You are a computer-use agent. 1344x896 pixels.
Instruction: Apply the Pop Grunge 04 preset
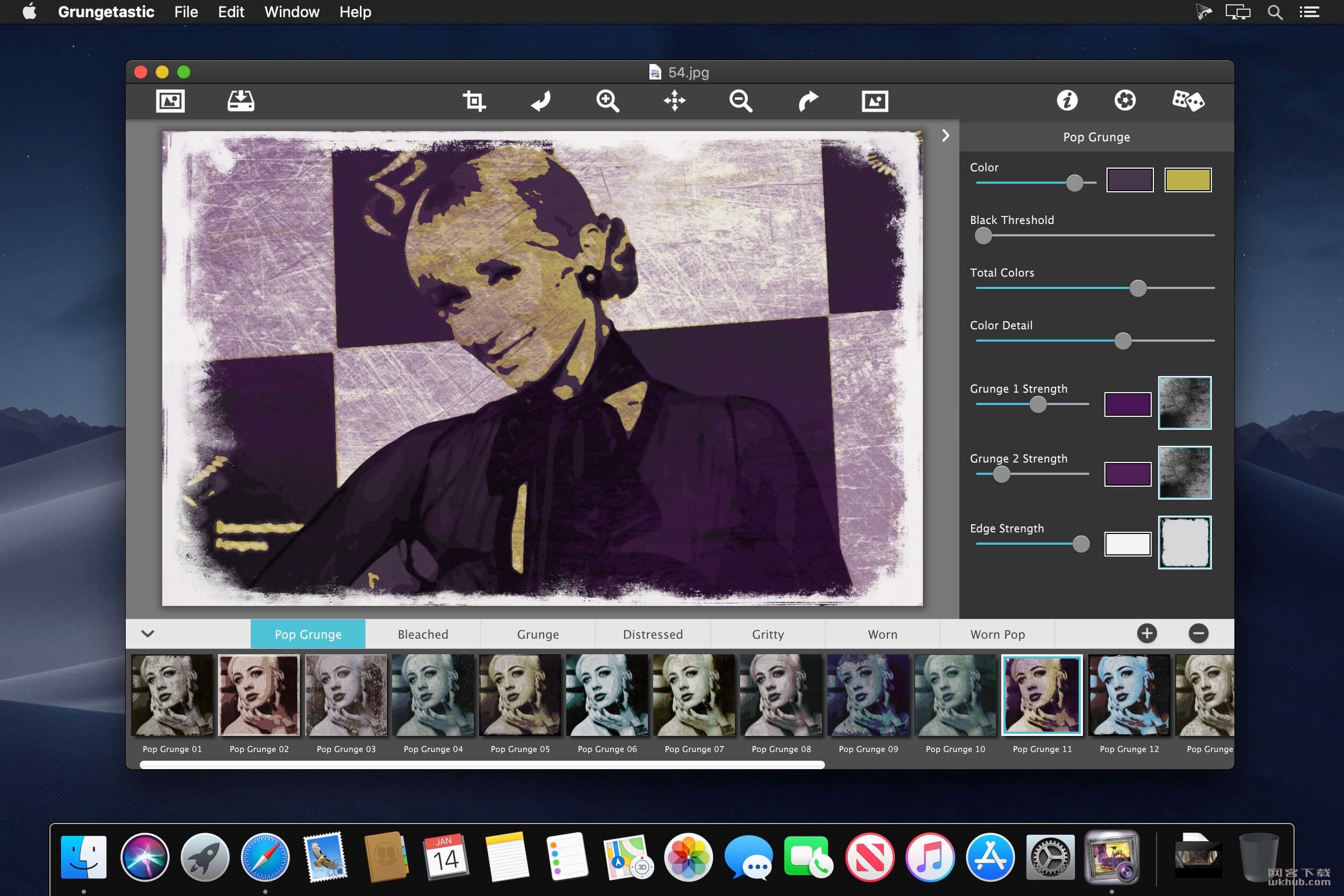(432, 695)
